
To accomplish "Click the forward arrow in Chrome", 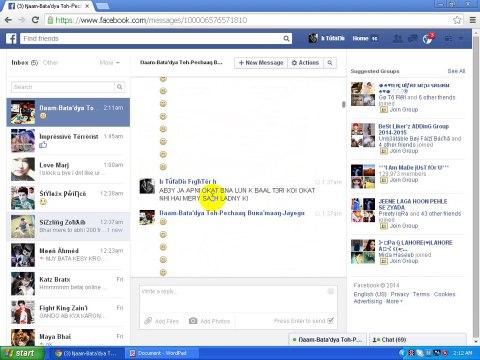I will point(22,20).
